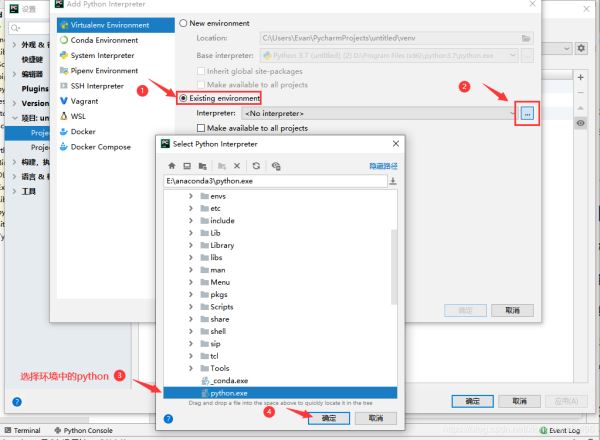The width and height of the screenshot is (600, 440).
Task: Close the Select Python Interpreter dialog
Action: pyautogui.click(x=396, y=144)
